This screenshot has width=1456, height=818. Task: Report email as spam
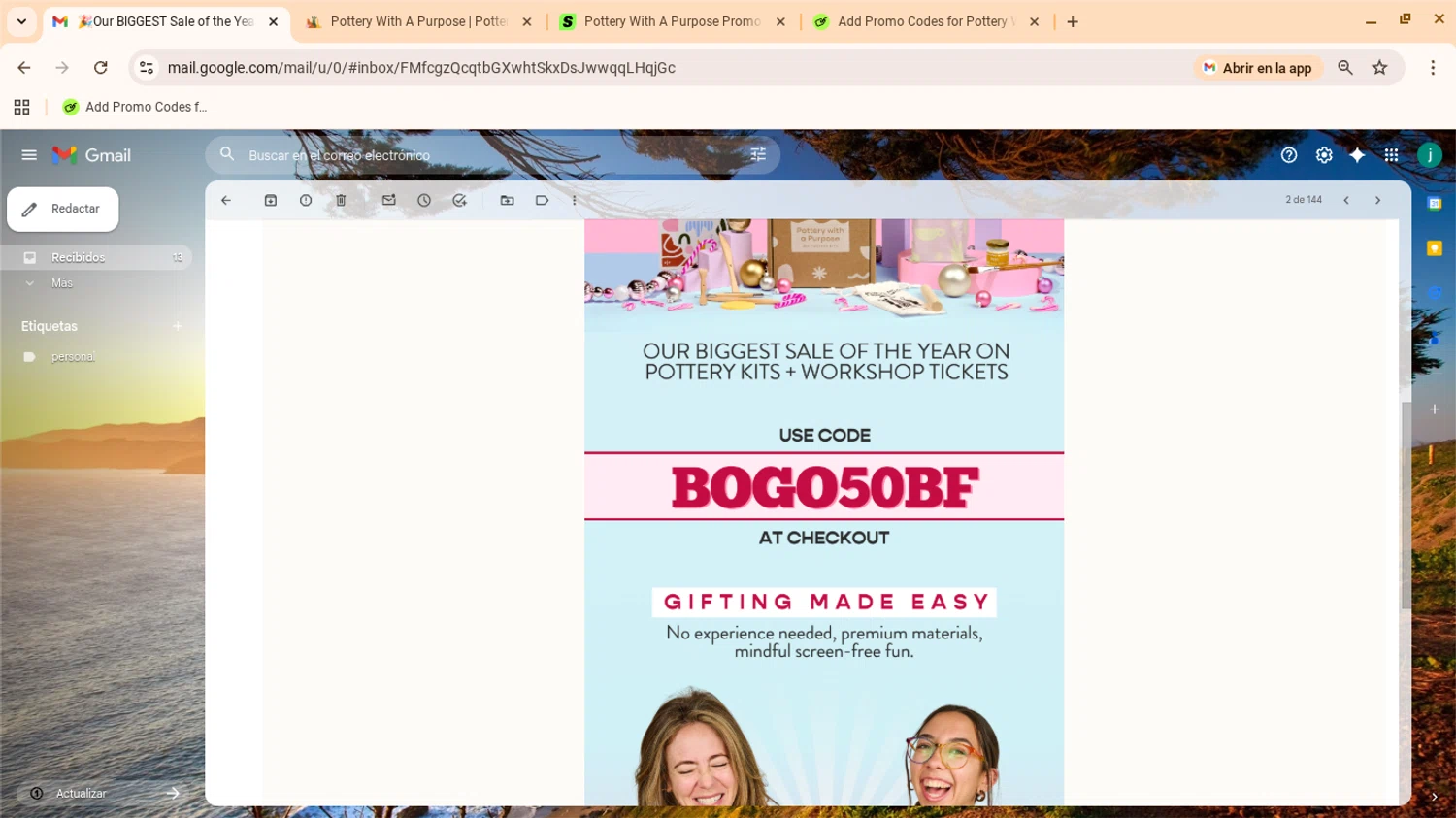click(306, 200)
